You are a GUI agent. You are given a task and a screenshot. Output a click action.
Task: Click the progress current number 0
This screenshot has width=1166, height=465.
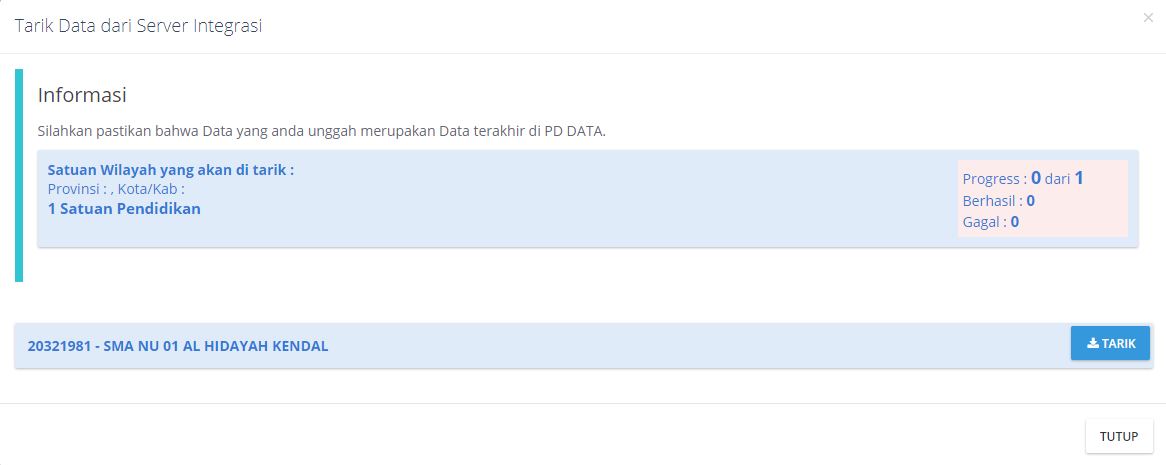(1036, 178)
